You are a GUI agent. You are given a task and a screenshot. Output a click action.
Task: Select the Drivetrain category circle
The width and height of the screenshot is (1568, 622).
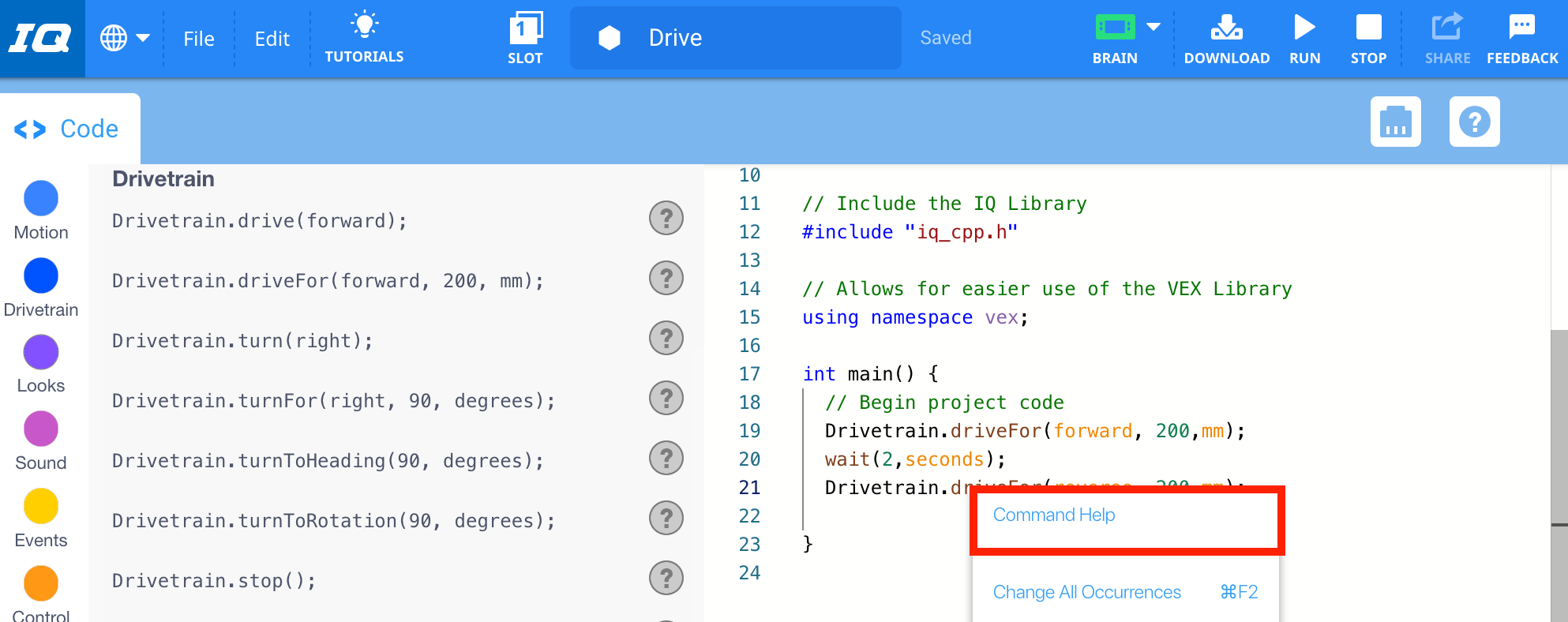point(41,275)
